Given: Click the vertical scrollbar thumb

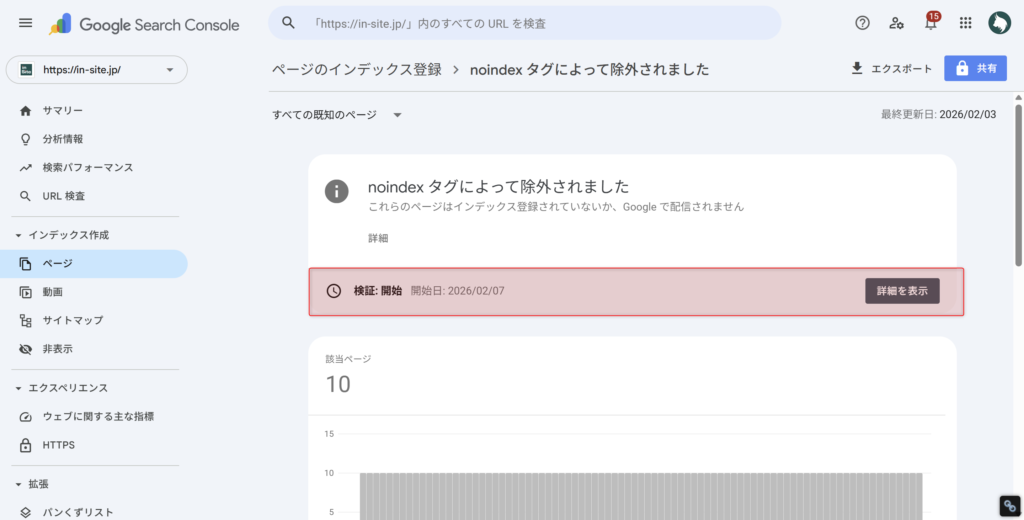Looking at the screenshot, I should click(1018, 184).
